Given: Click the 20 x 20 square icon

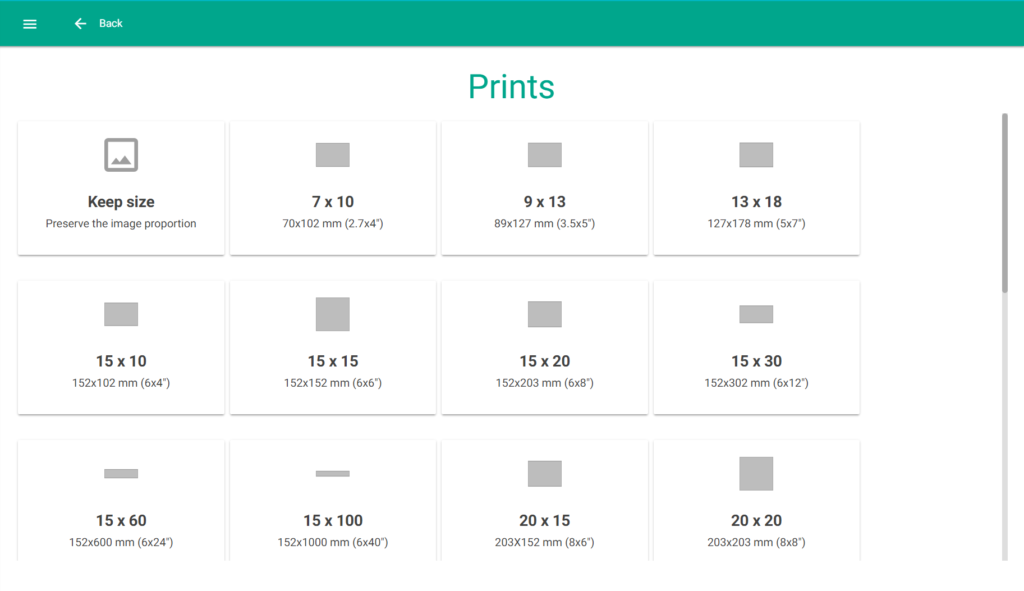Looking at the screenshot, I should (756, 473).
